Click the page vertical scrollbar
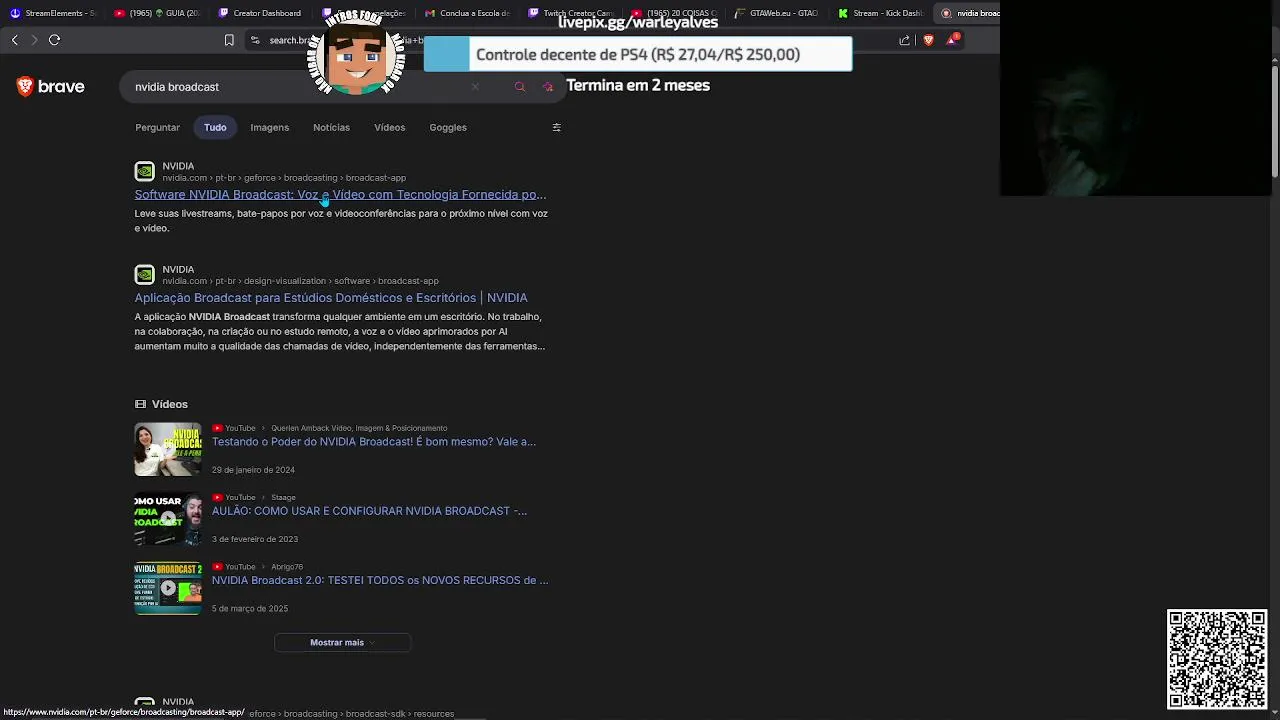Viewport: 1280px width, 720px height. click(x=1274, y=120)
